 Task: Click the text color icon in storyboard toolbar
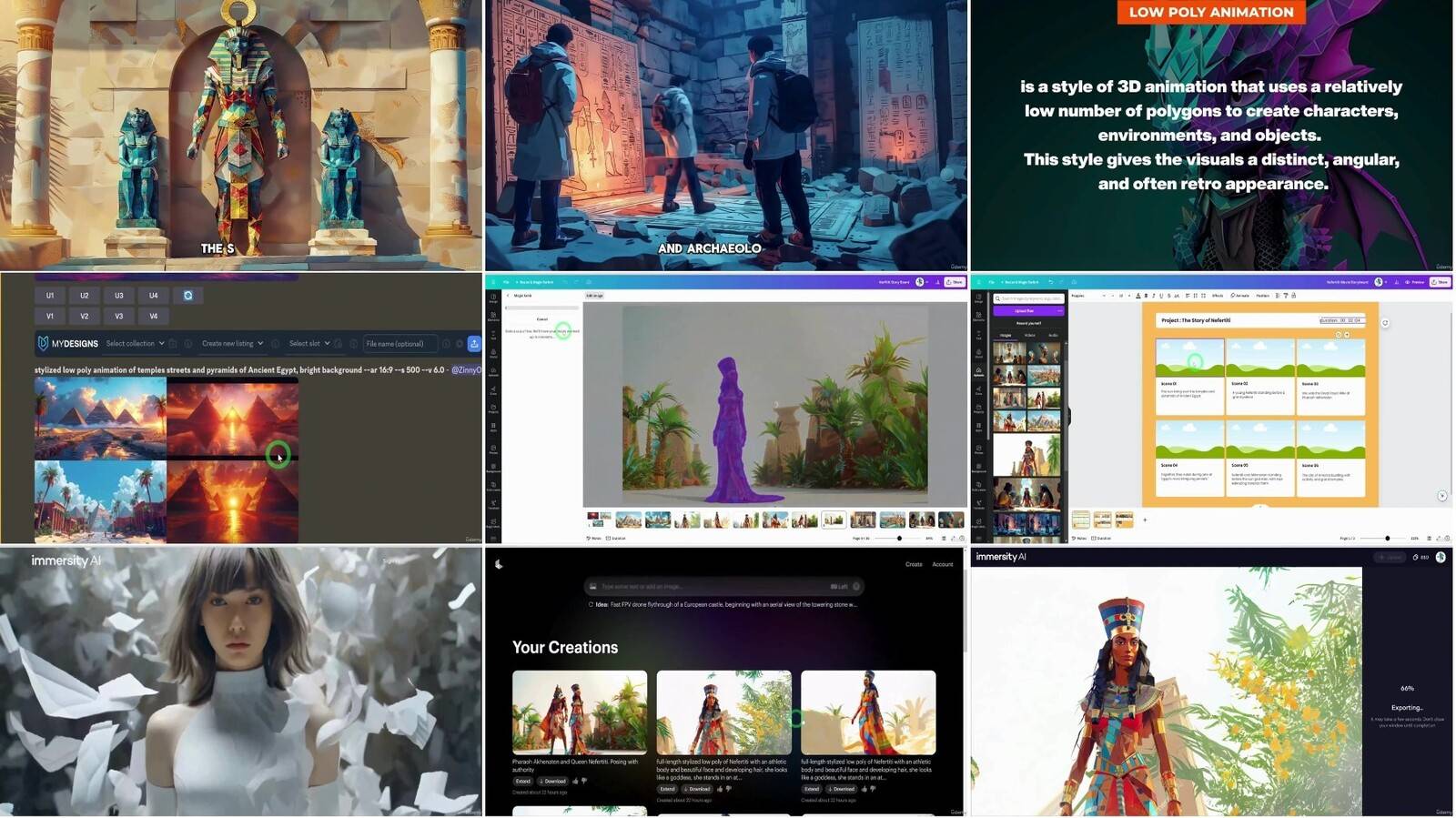(1137, 296)
